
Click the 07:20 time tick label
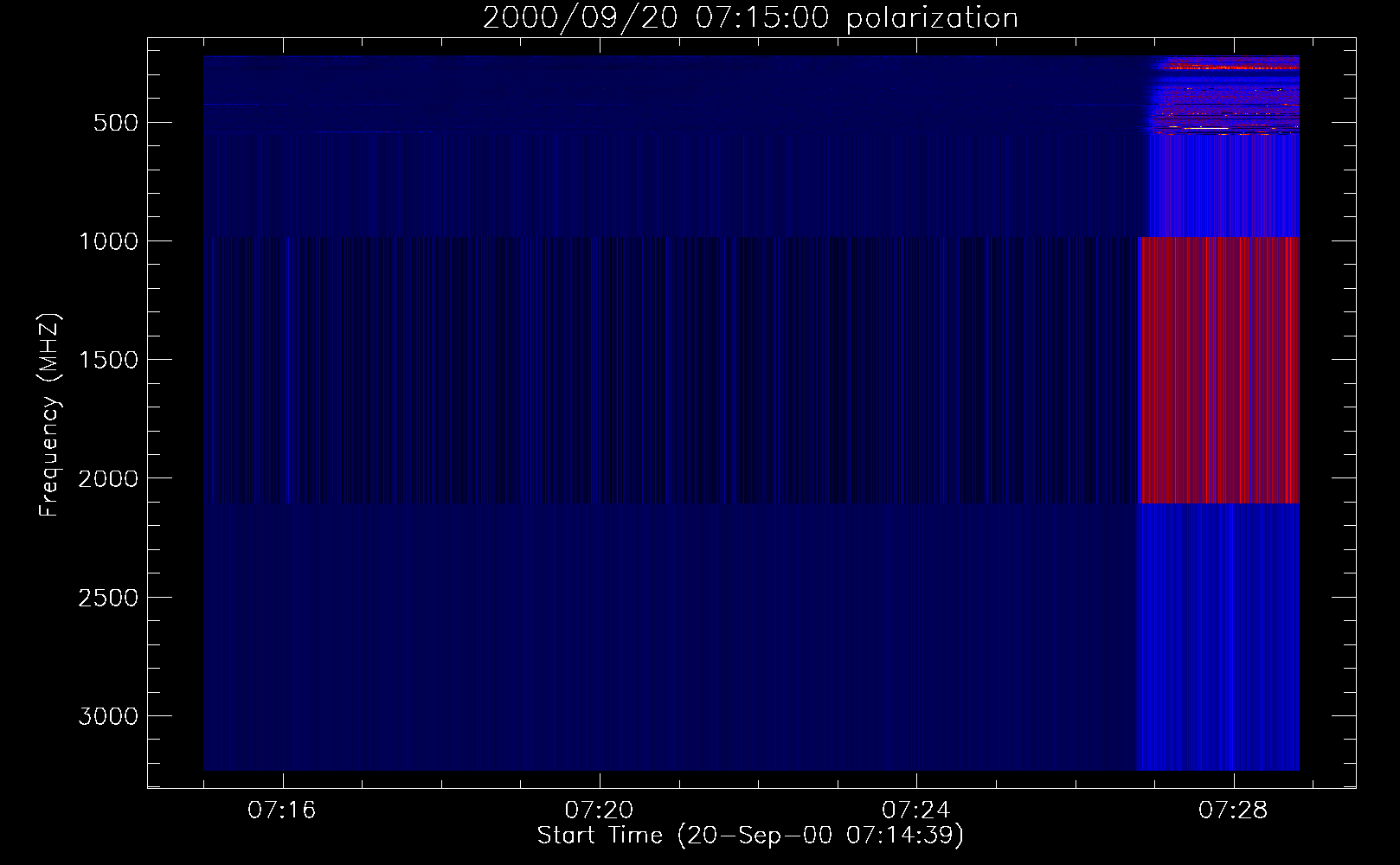599,810
